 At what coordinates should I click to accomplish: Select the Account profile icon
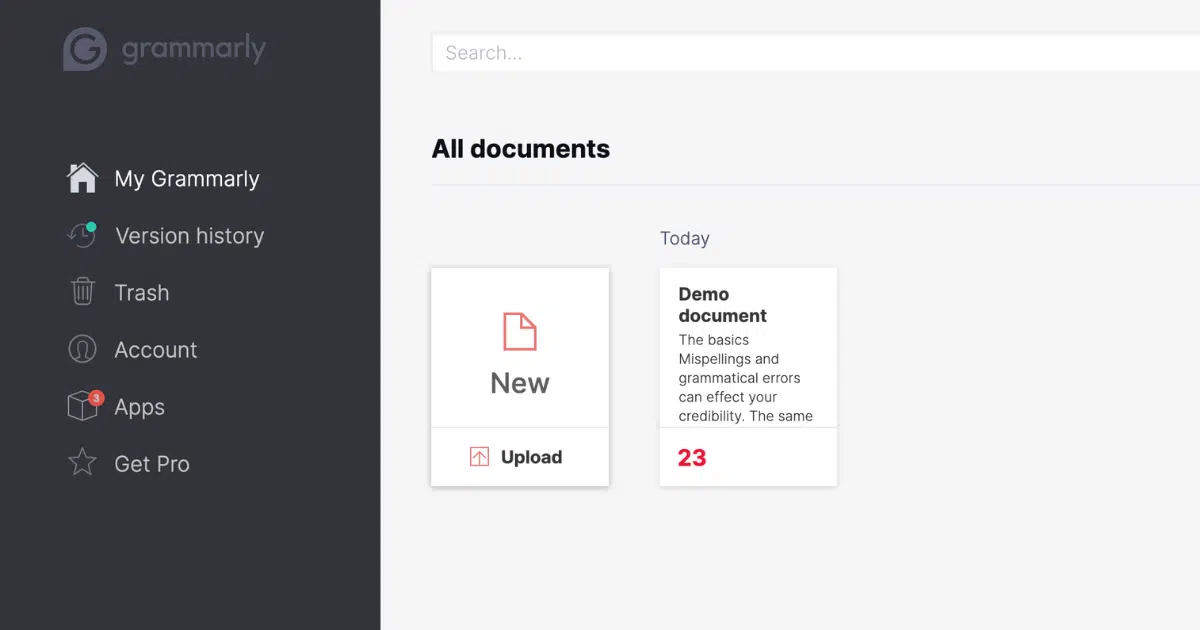(x=82, y=349)
